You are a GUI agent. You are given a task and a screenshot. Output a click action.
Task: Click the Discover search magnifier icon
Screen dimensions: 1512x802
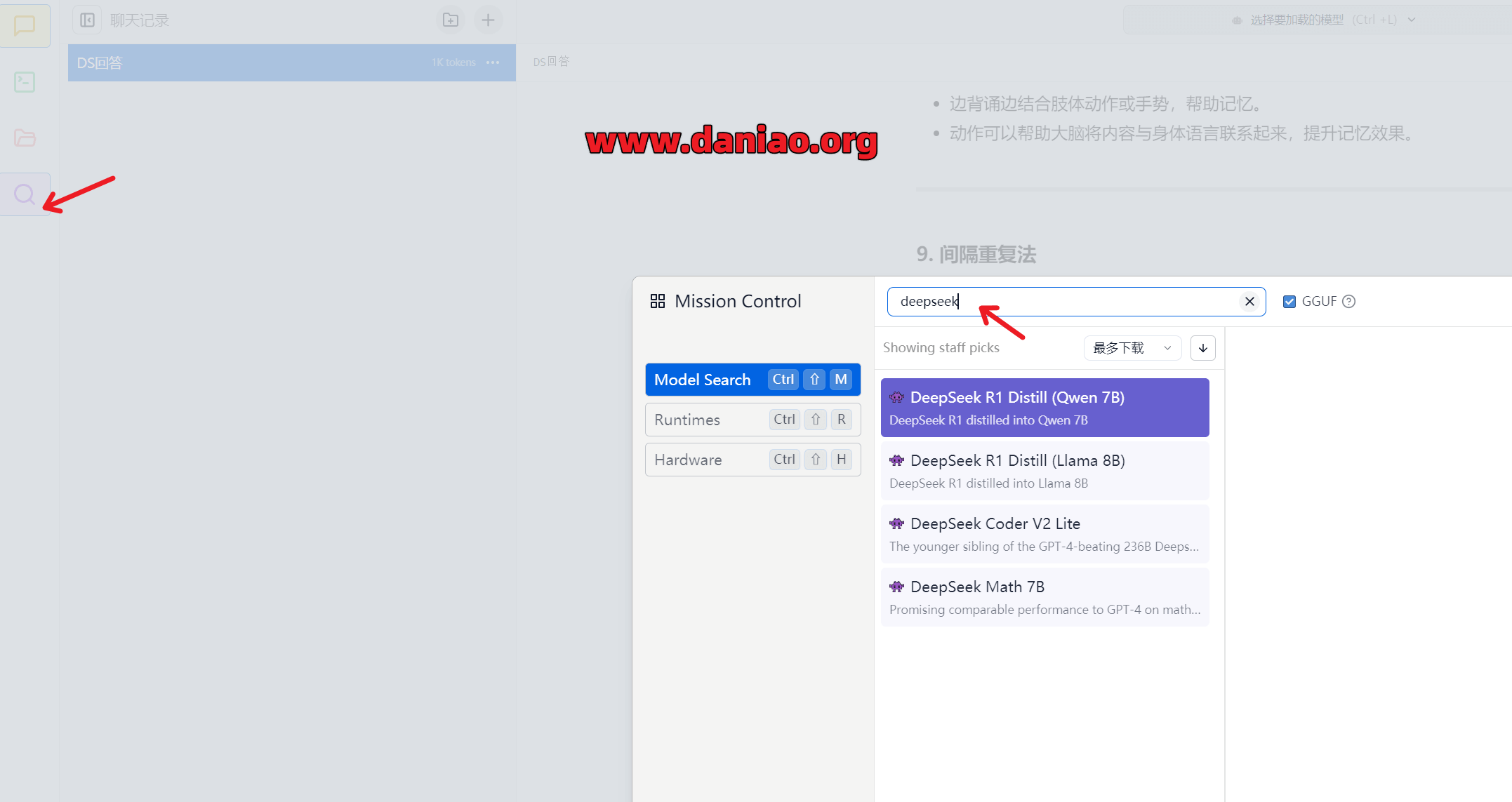coord(25,194)
